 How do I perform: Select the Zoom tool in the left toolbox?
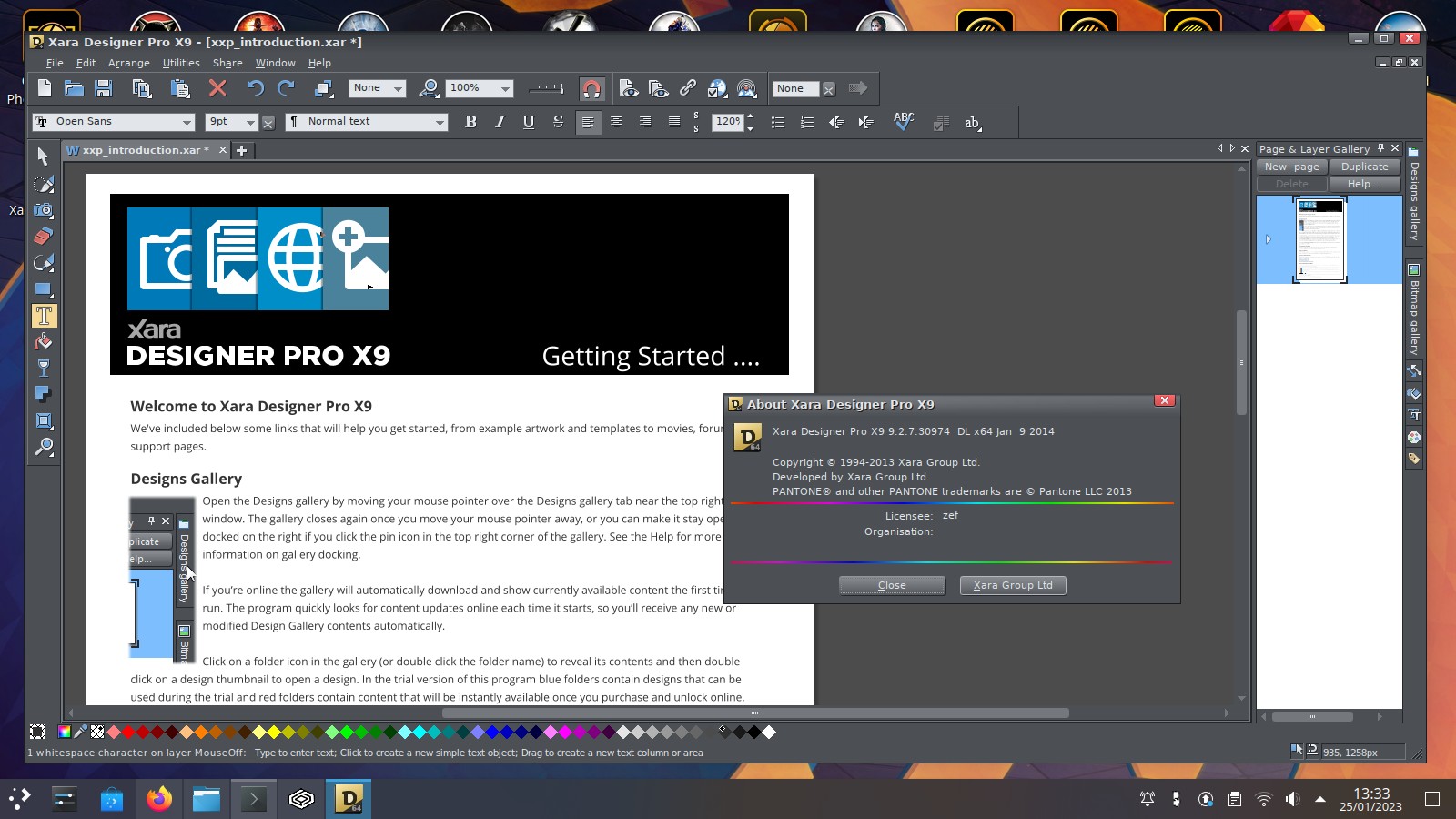pyautogui.click(x=43, y=447)
